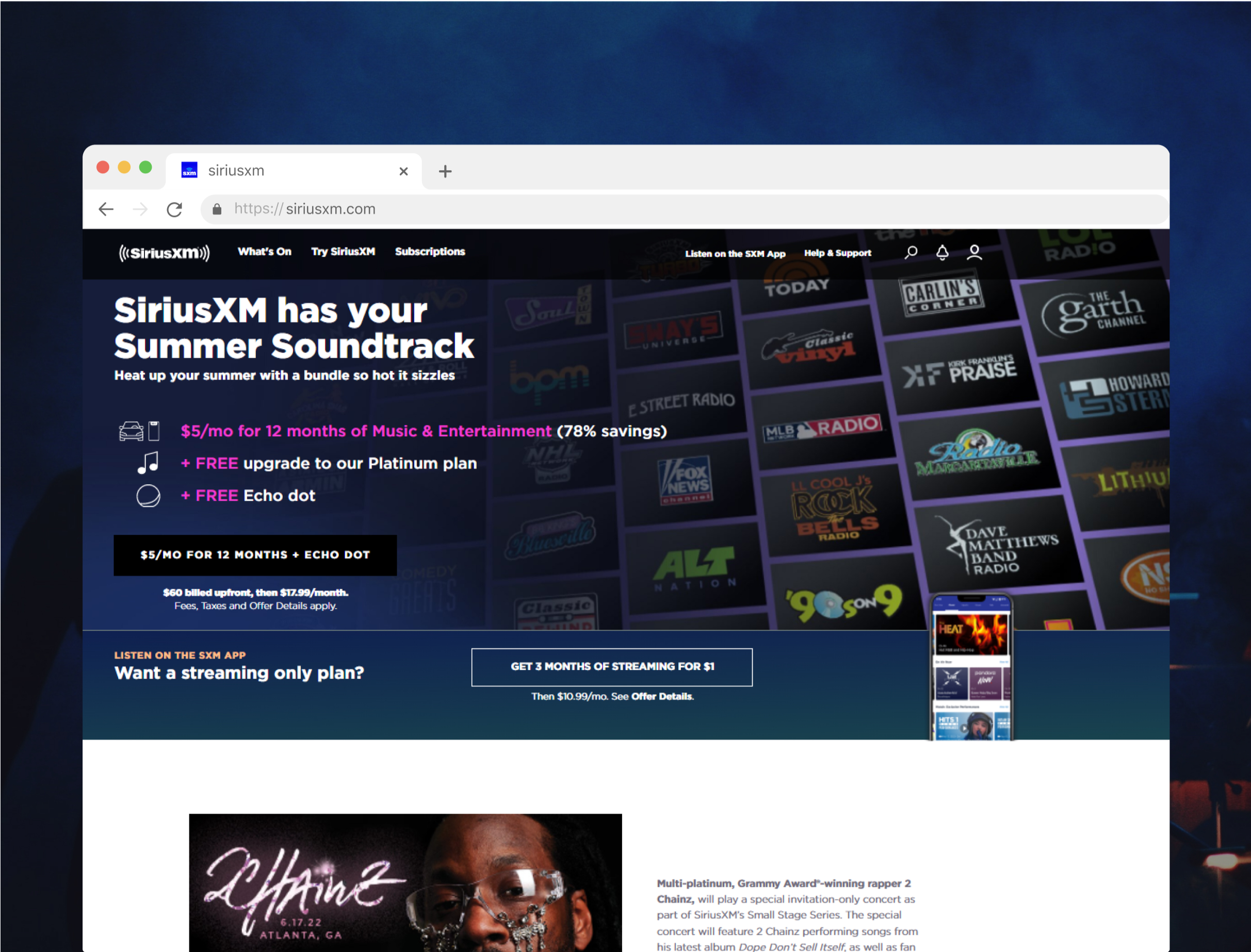Click the browser forward arrow
This screenshot has height=952, width=1251.
click(140, 210)
